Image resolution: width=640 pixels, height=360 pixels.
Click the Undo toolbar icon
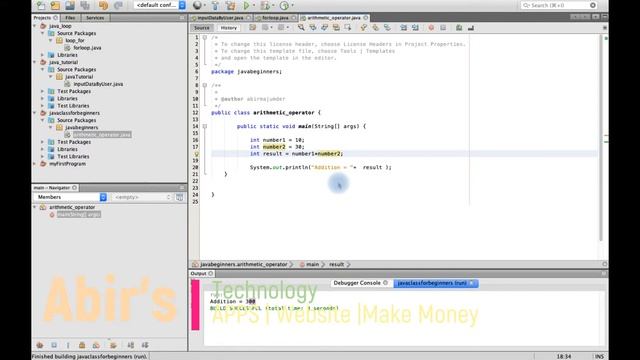[103, 5]
